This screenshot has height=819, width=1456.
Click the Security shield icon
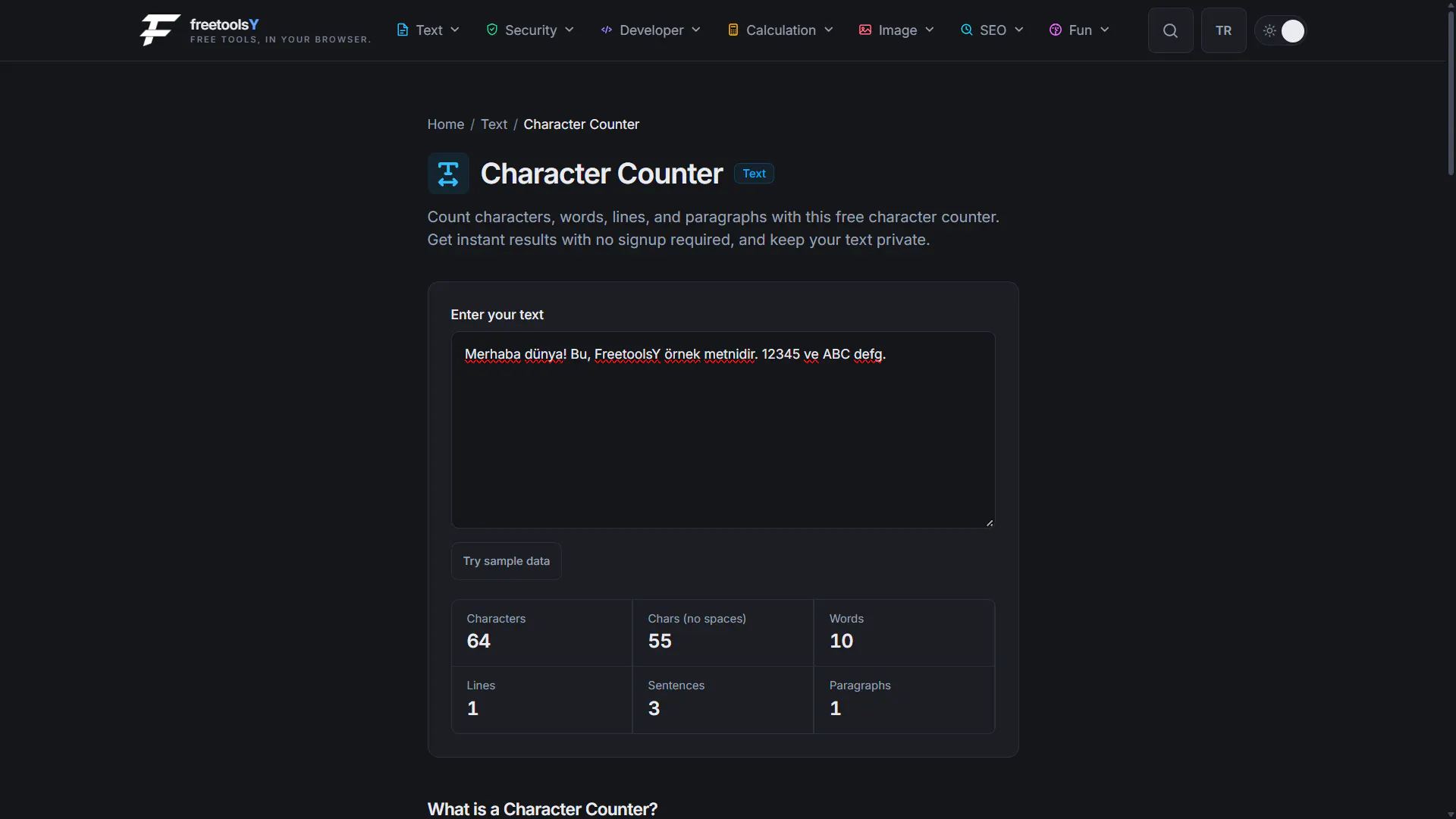[492, 30]
